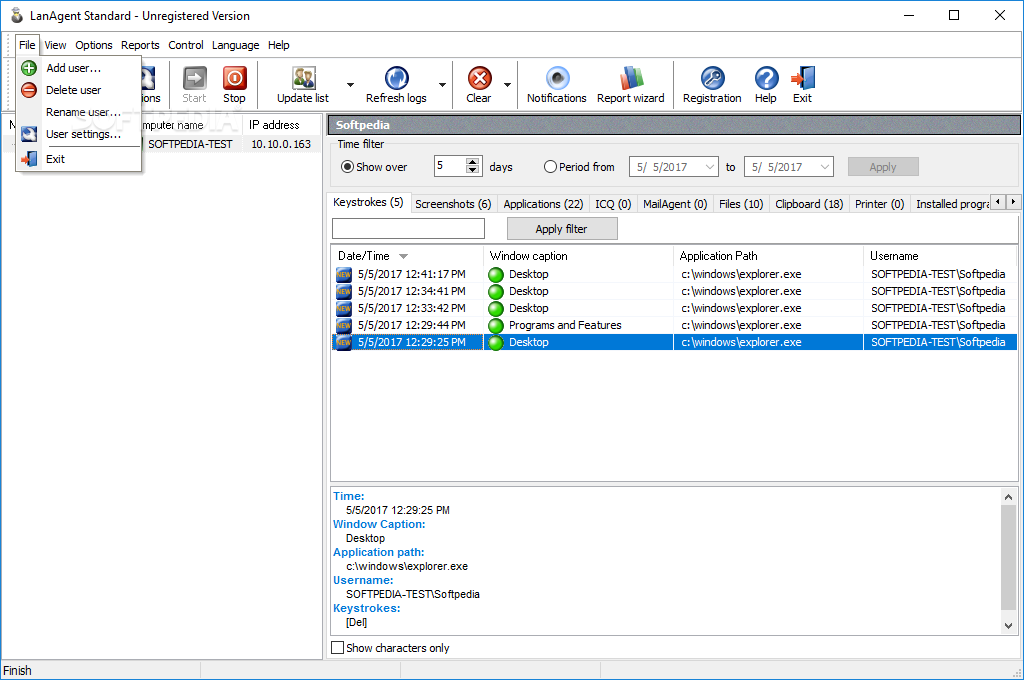Select the 5/5/2017 12:29:44 PM log row

[x=674, y=325]
